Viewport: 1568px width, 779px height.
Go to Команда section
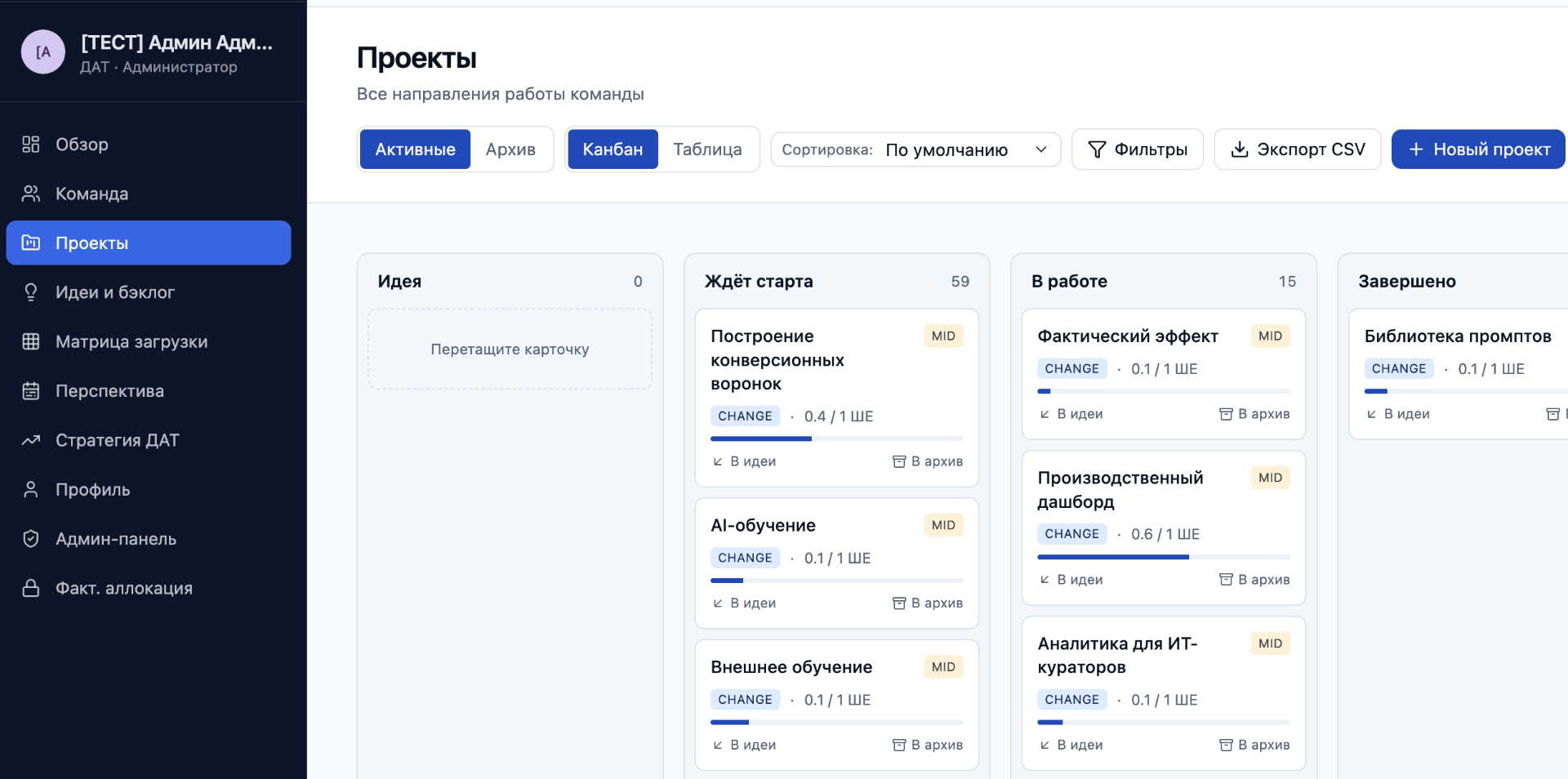(x=149, y=194)
